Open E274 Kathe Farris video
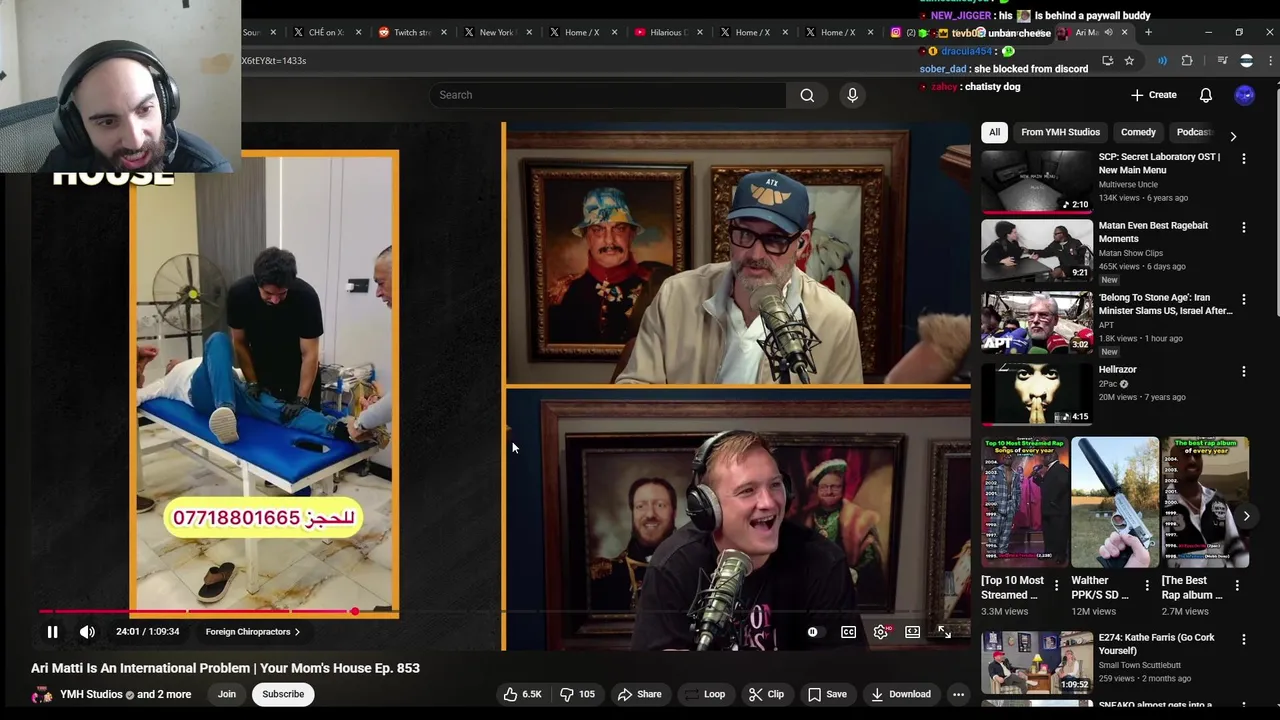 (x=1037, y=663)
